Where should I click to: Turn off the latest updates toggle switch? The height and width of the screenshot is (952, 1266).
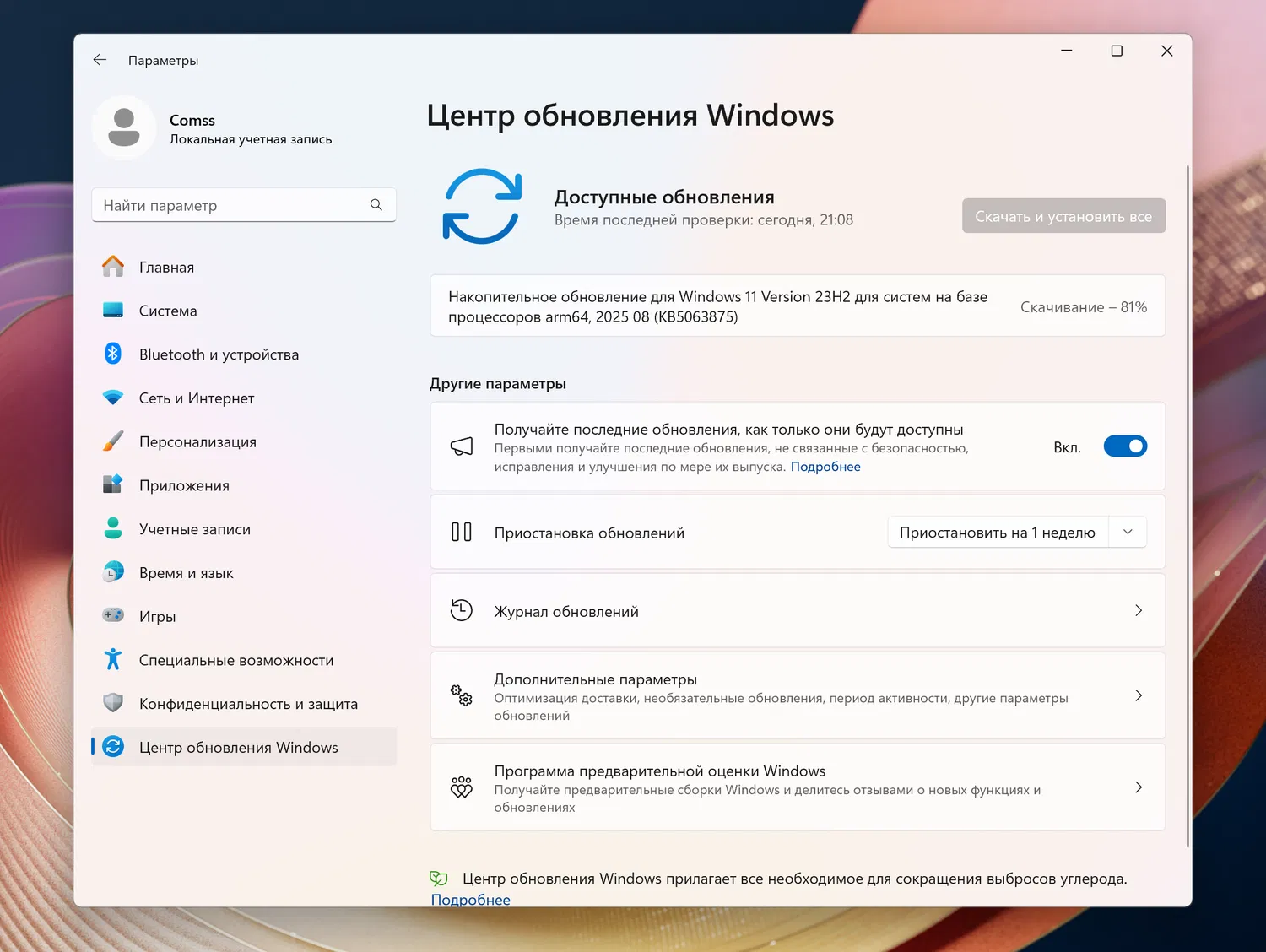[x=1125, y=446]
